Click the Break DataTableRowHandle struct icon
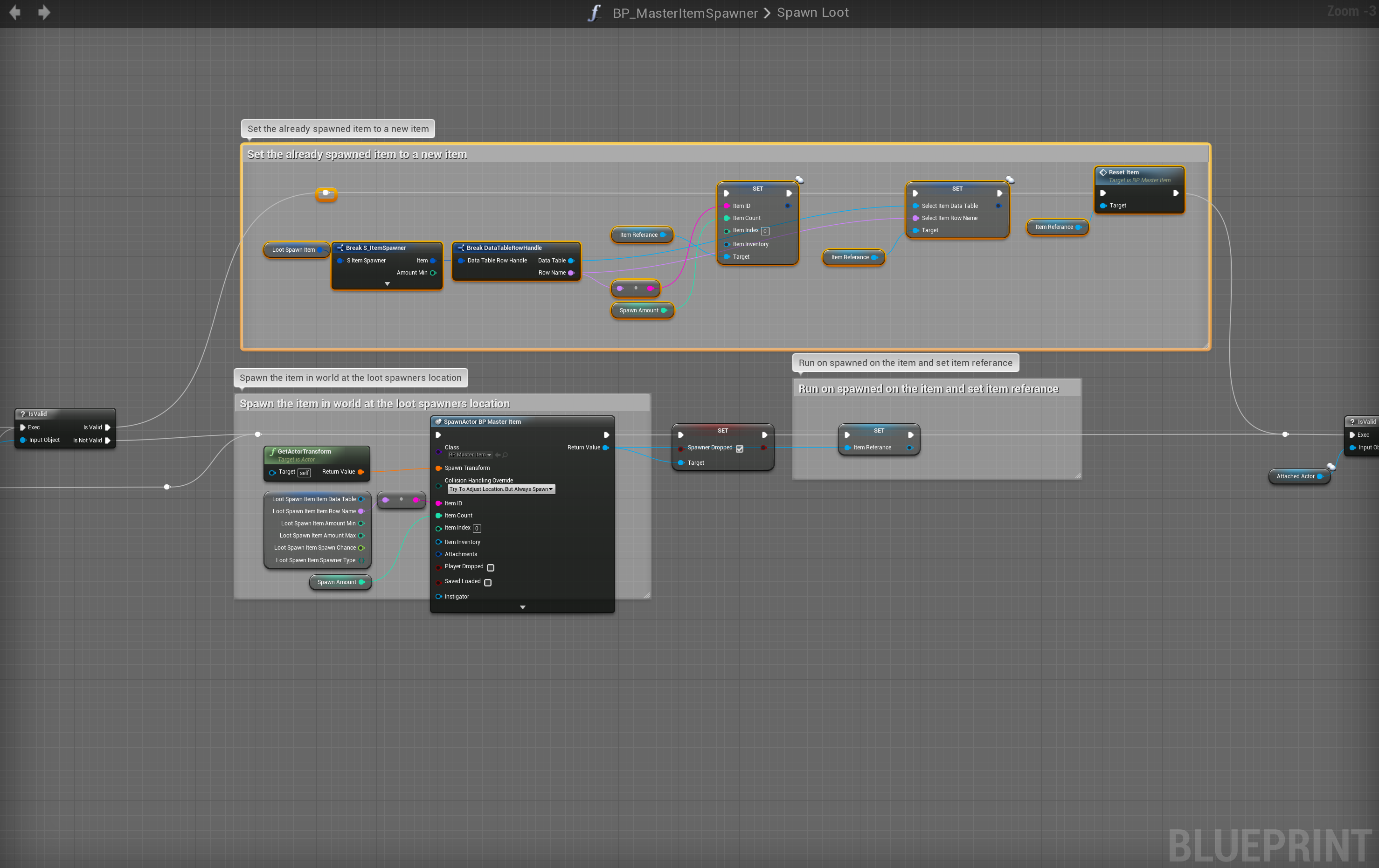 [x=460, y=248]
